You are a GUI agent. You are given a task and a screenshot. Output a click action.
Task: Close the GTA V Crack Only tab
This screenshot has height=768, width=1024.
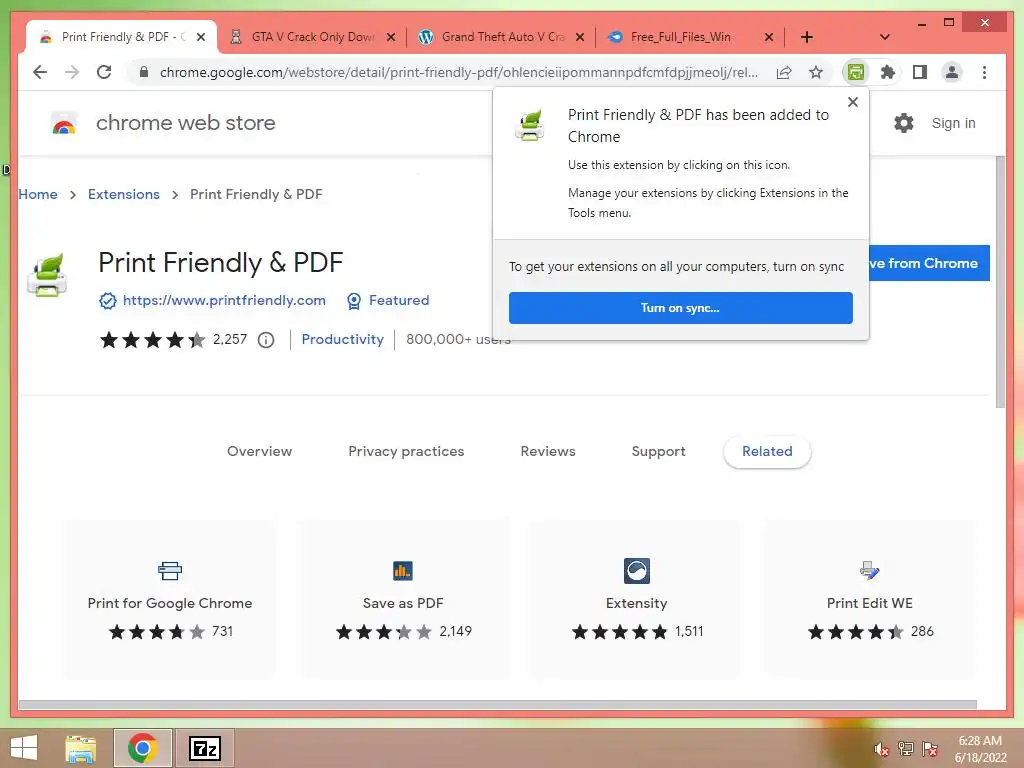(x=391, y=37)
